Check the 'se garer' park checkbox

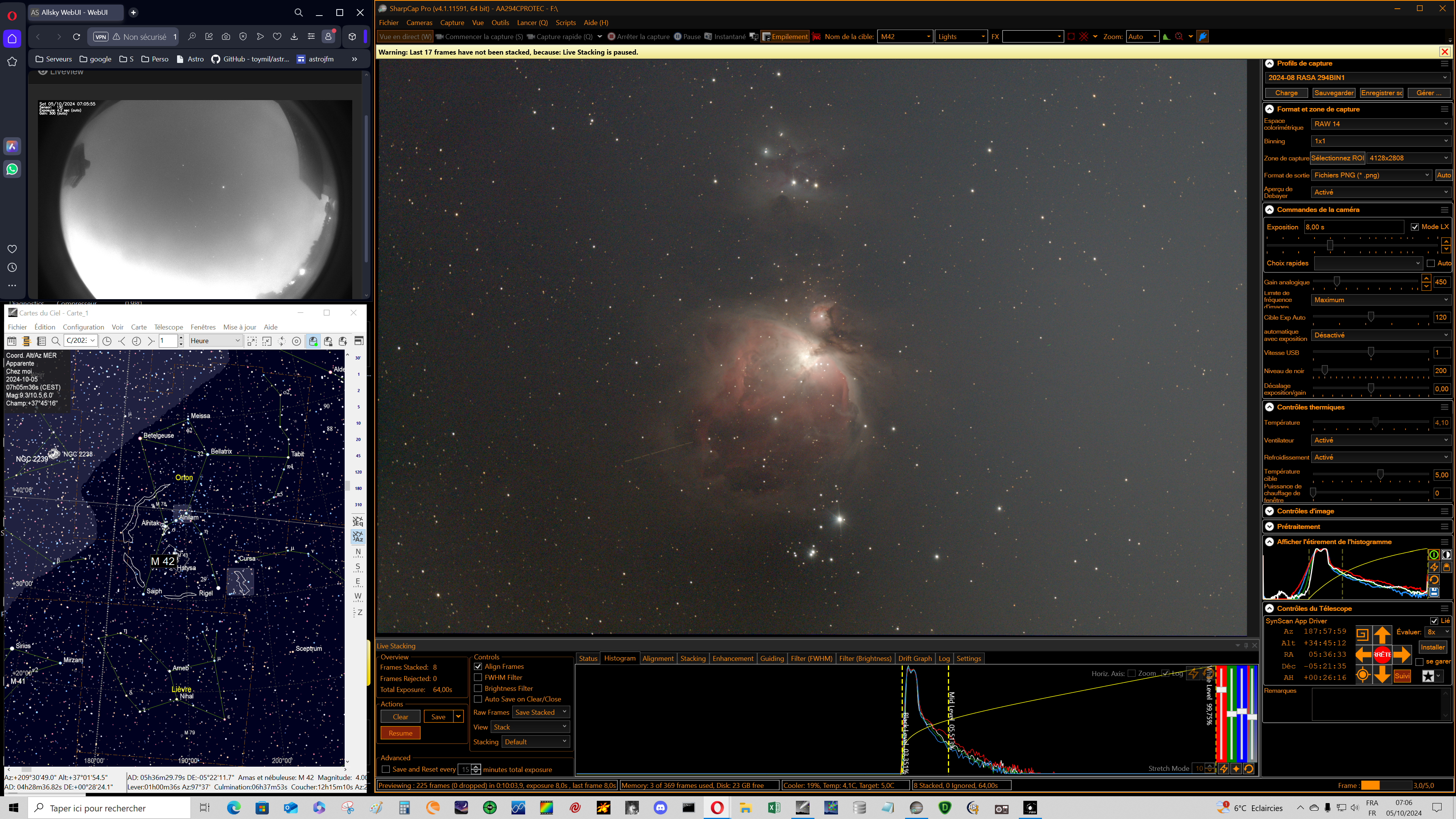pos(1419,661)
